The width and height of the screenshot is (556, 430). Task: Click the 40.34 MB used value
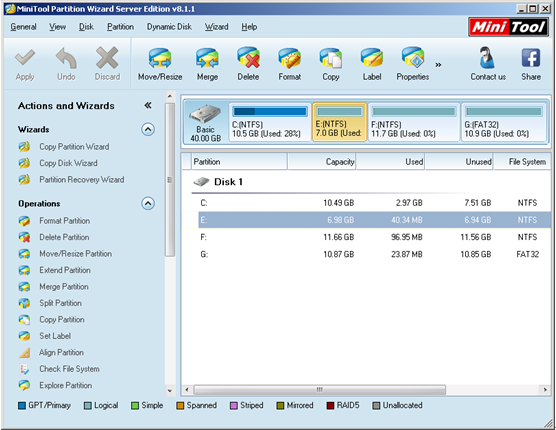coord(407,220)
